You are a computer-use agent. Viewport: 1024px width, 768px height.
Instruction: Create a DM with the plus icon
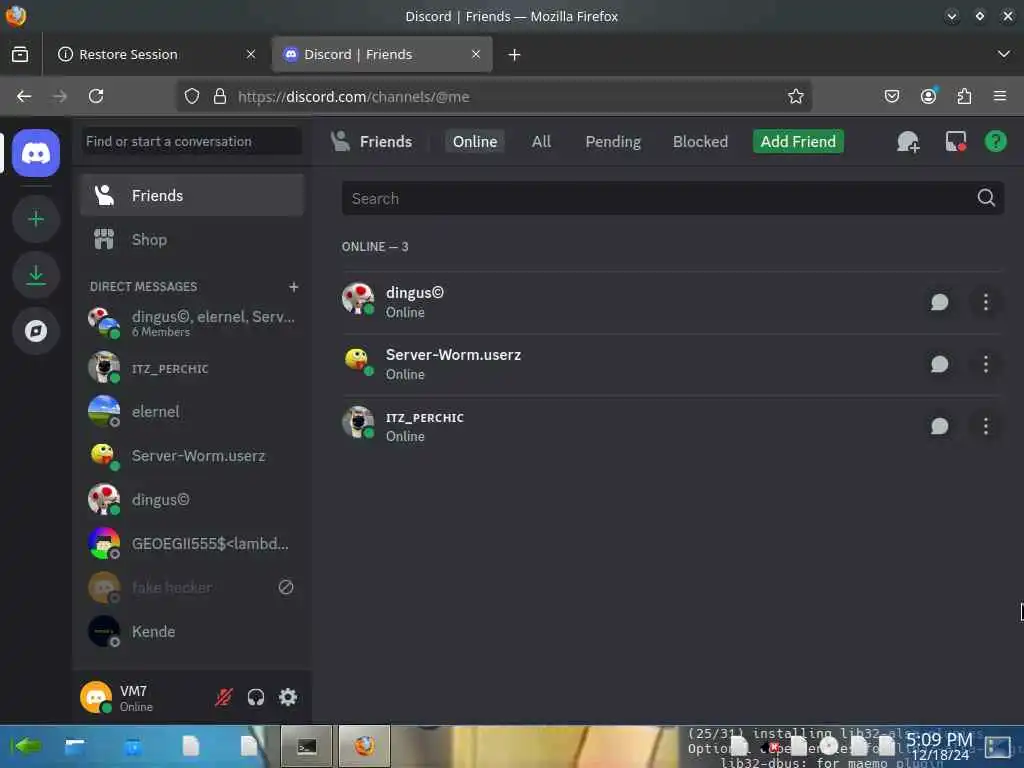tap(294, 287)
